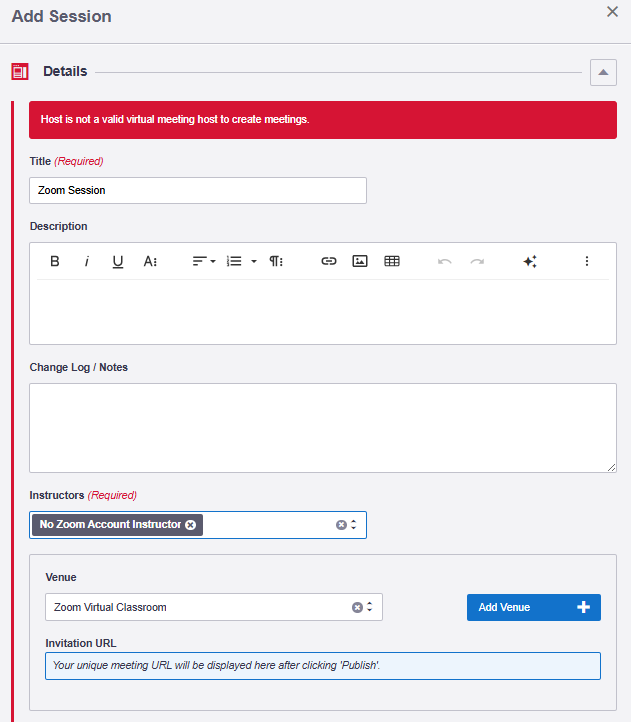Click the 'Invitation URL' label
The height and width of the screenshot is (722, 631).
81,643
